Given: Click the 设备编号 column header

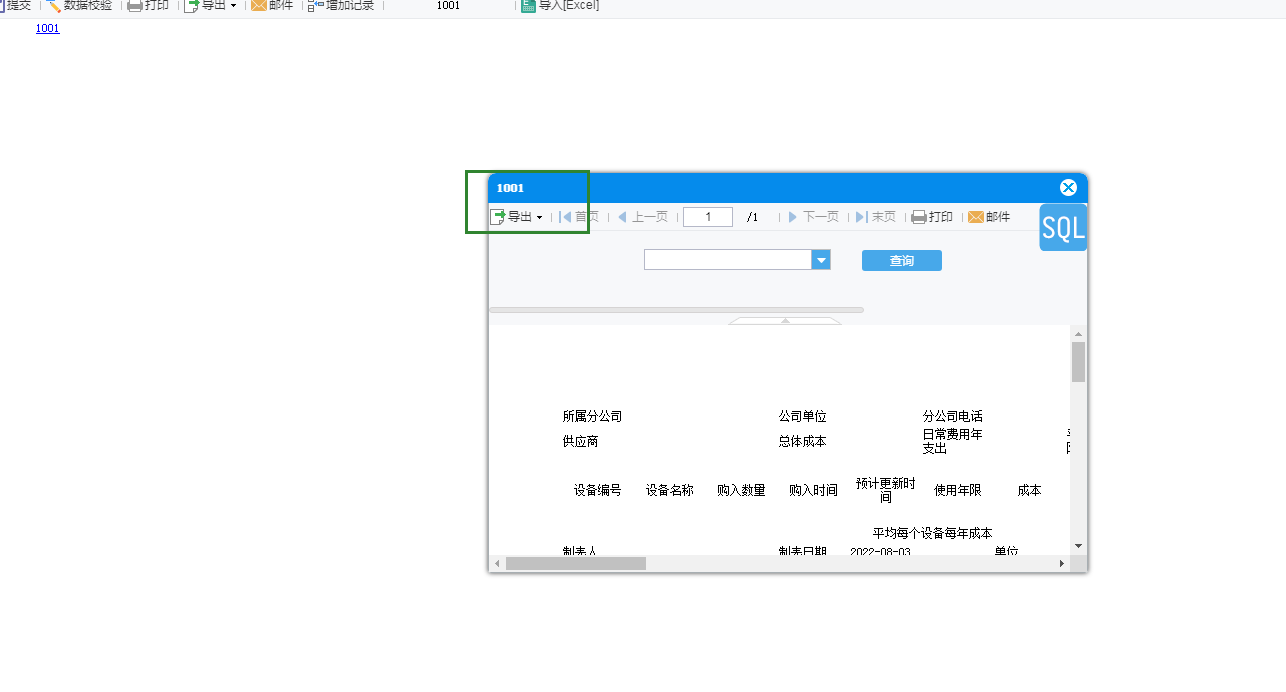Looking at the screenshot, I should 598,490.
